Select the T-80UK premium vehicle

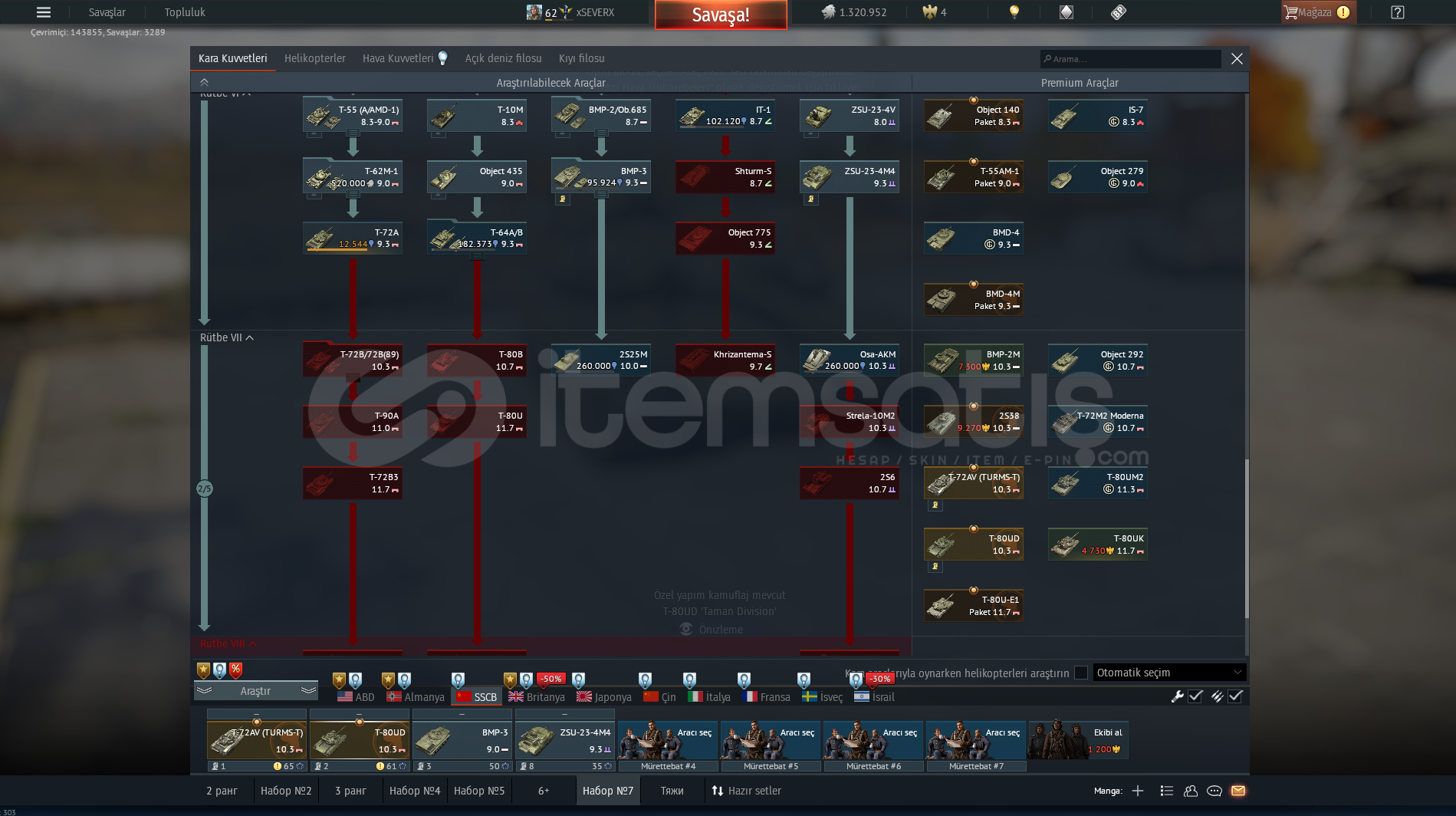click(x=1098, y=545)
